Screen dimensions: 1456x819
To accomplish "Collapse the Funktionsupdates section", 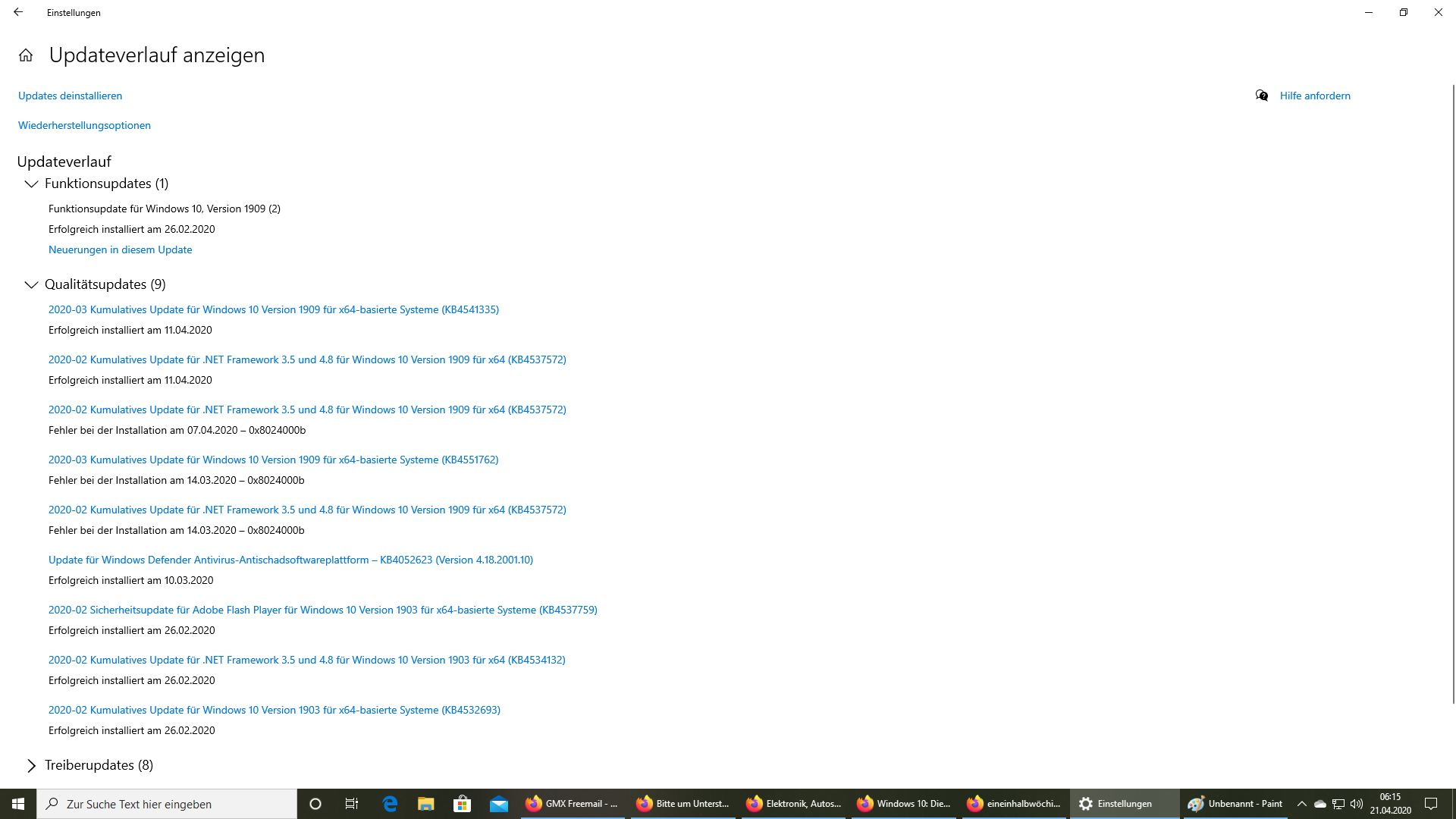I will point(31,184).
